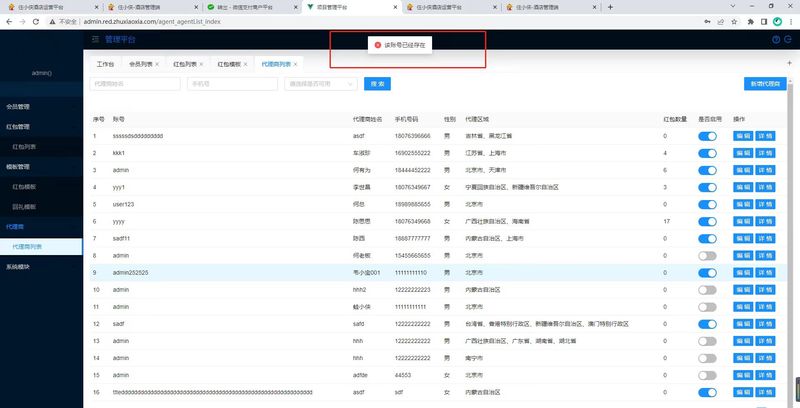Screen dimensions: 800x408
Task: Click browser forward arrow
Action: coord(22,22)
